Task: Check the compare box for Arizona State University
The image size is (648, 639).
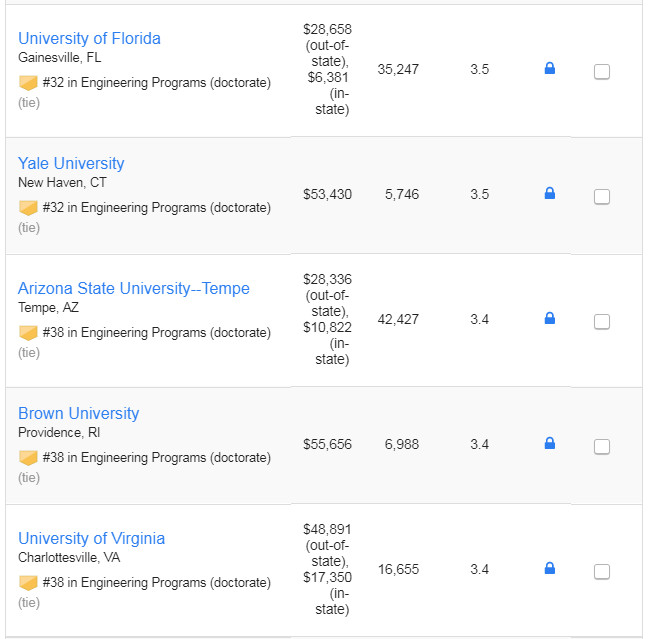Action: [601, 322]
